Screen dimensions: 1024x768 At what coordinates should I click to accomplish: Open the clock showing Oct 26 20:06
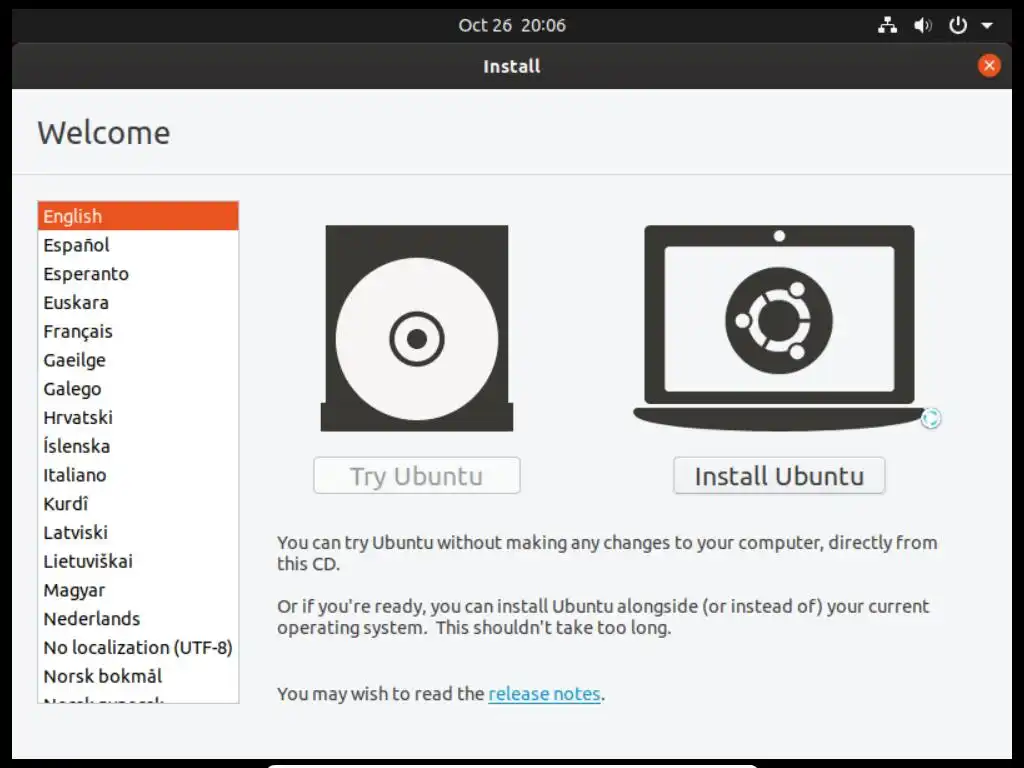512,25
